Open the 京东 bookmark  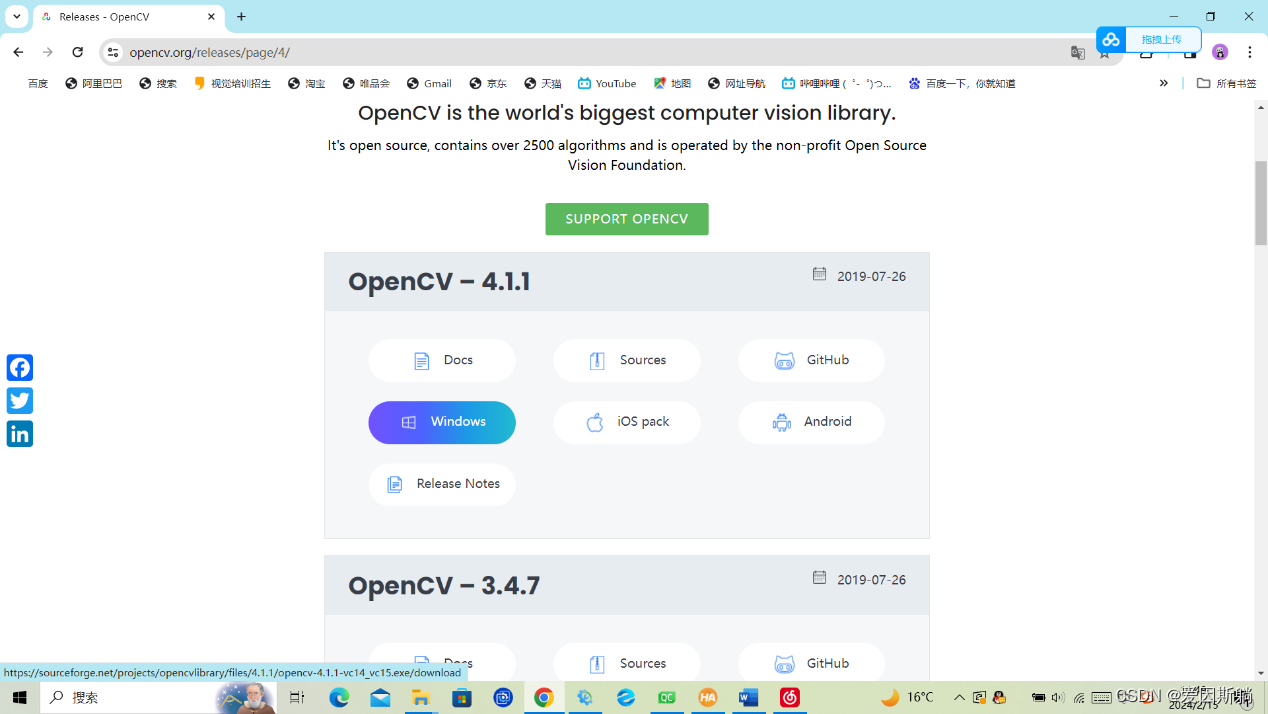488,83
